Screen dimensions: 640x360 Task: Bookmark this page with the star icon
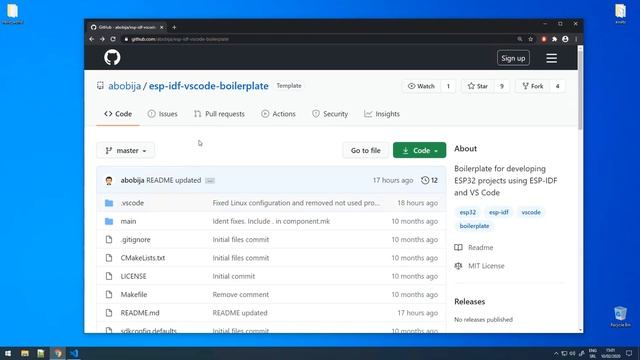[x=531, y=39]
